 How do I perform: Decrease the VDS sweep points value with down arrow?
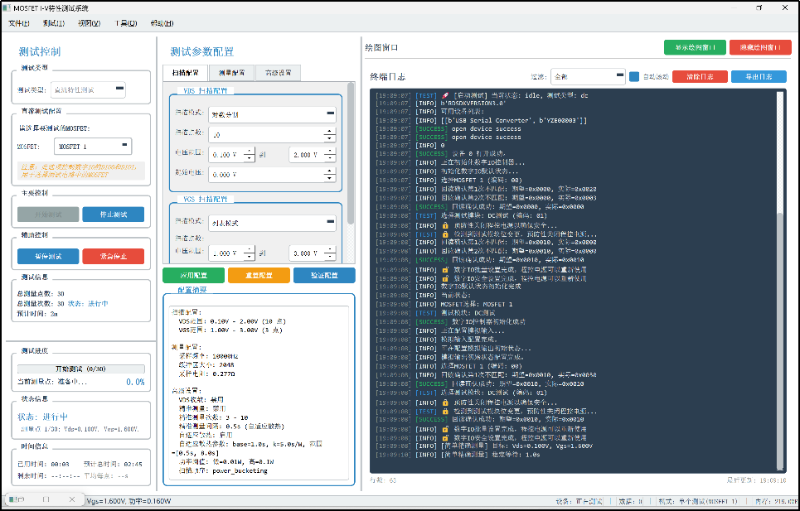tap(330, 139)
